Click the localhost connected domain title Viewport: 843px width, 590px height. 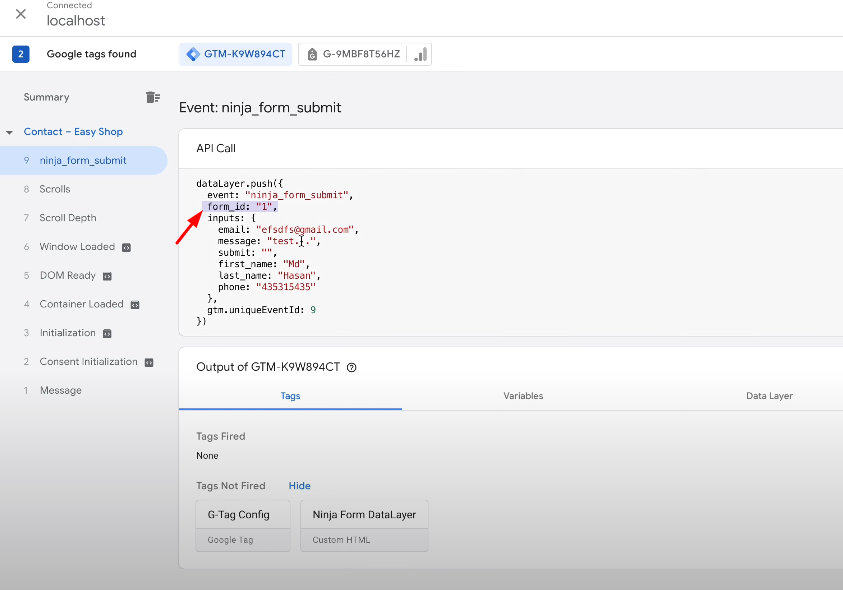click(x=76, y=20)
